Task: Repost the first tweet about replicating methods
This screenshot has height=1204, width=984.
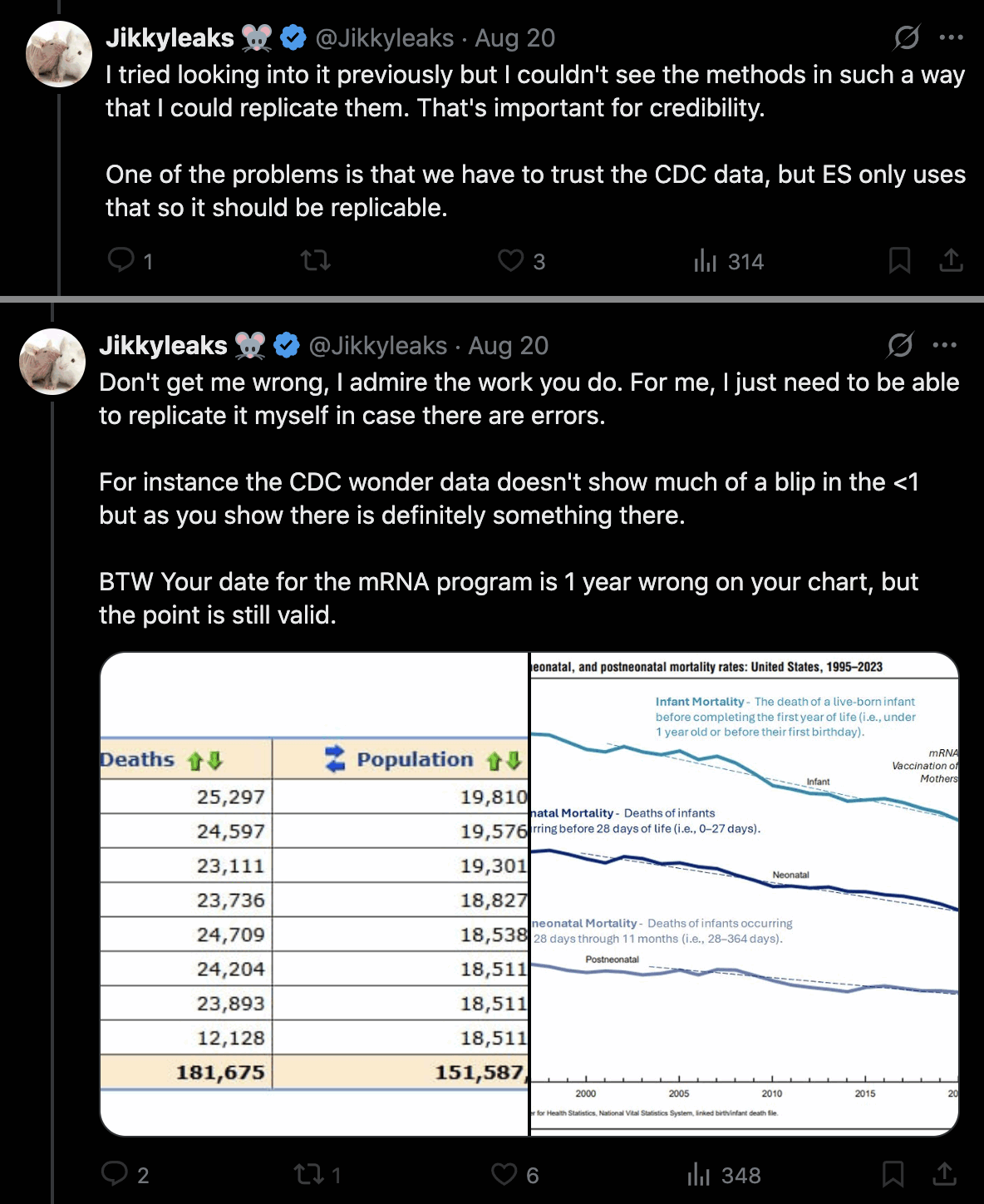Action: click(x=316, y=261)
